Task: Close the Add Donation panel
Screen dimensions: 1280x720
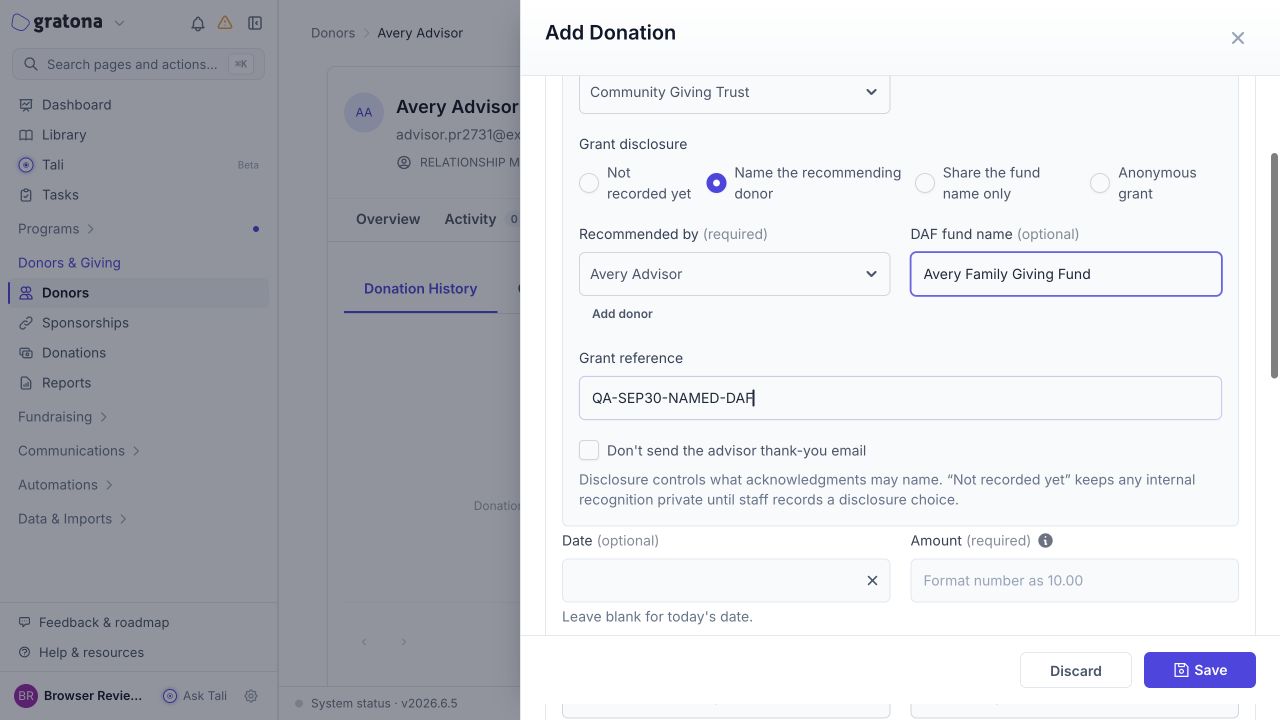Action: coord(1238,38)
